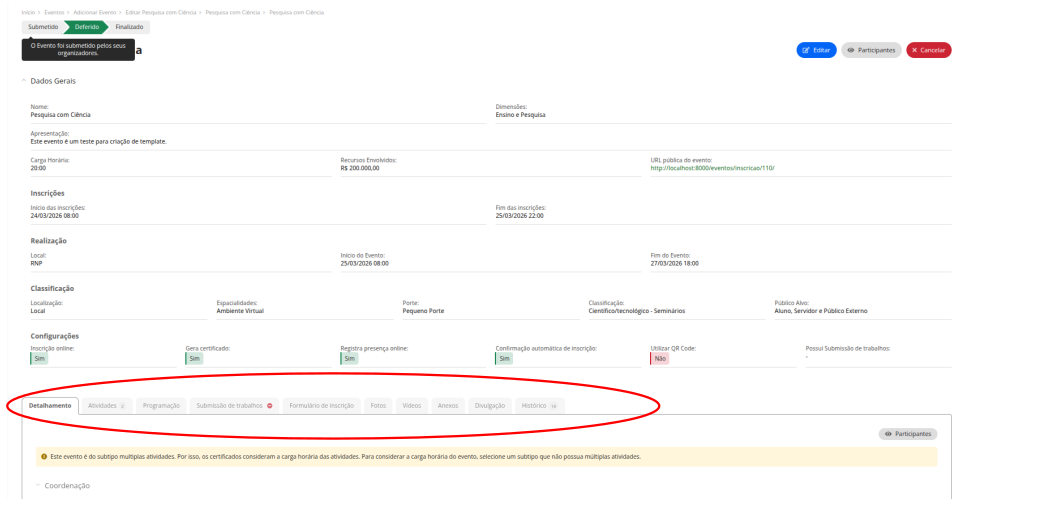This screenshot has height=524, width=1058.
Task: Click the Pequeno Porte value
Action: tap(424, 311)
